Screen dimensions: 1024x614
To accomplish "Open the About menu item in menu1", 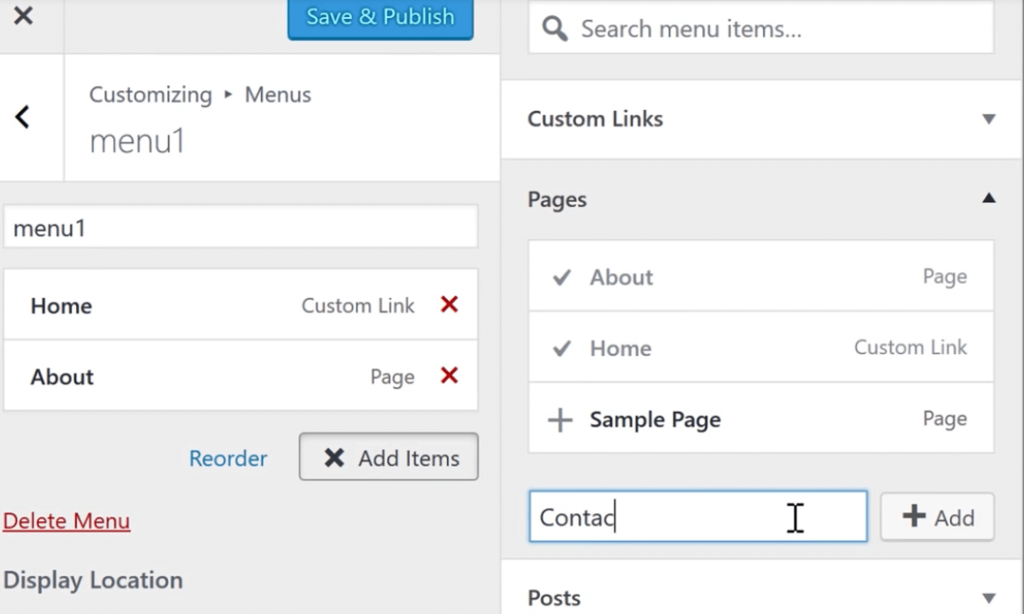I will (x=240, y=376).
